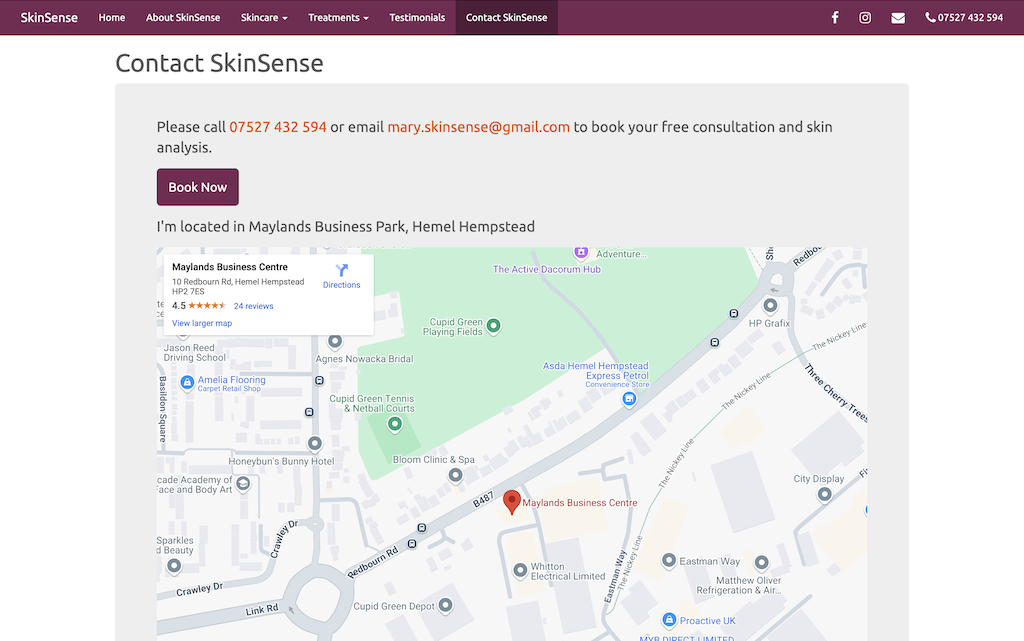Expand the Treatments dropdown menu
The height and width of the screenshot is (641, 1024).
pos(338,18)
